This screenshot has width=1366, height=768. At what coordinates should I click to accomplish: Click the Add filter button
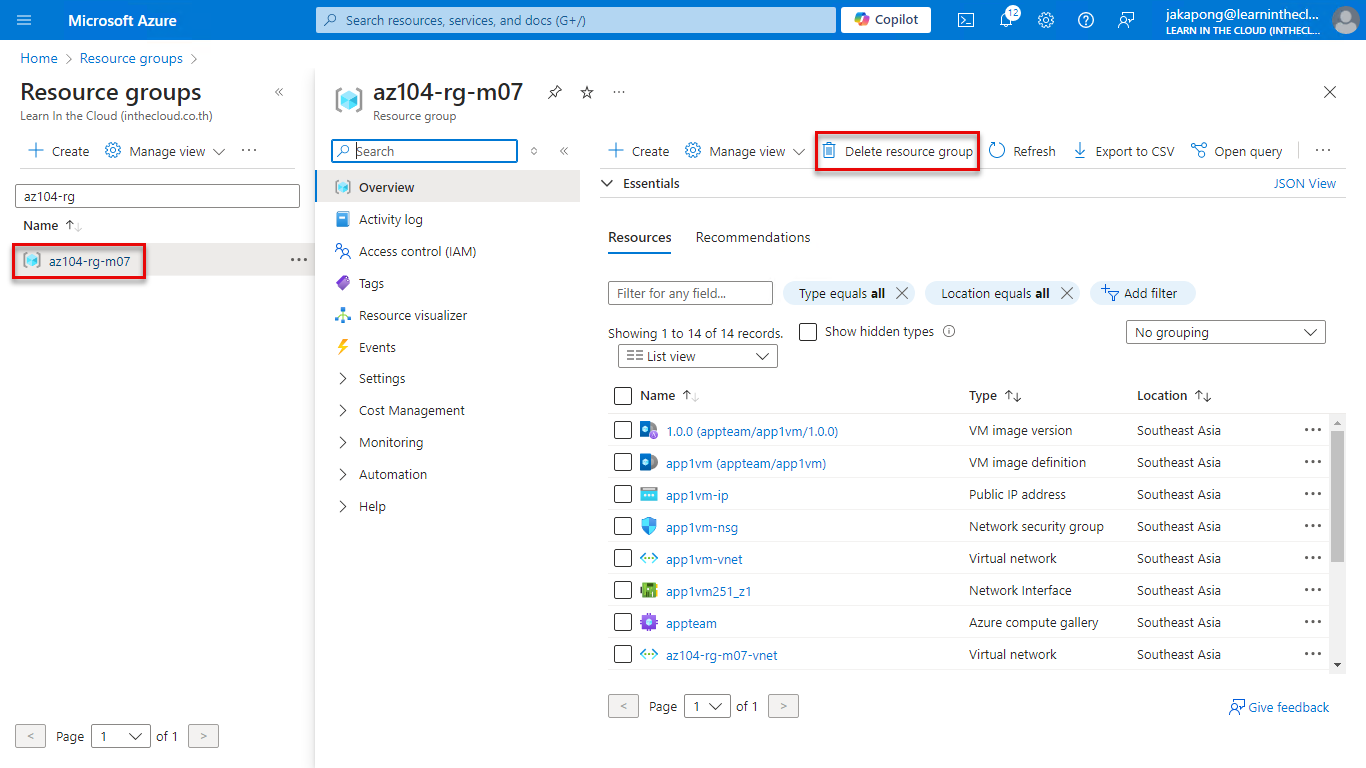coord(1142,293)
